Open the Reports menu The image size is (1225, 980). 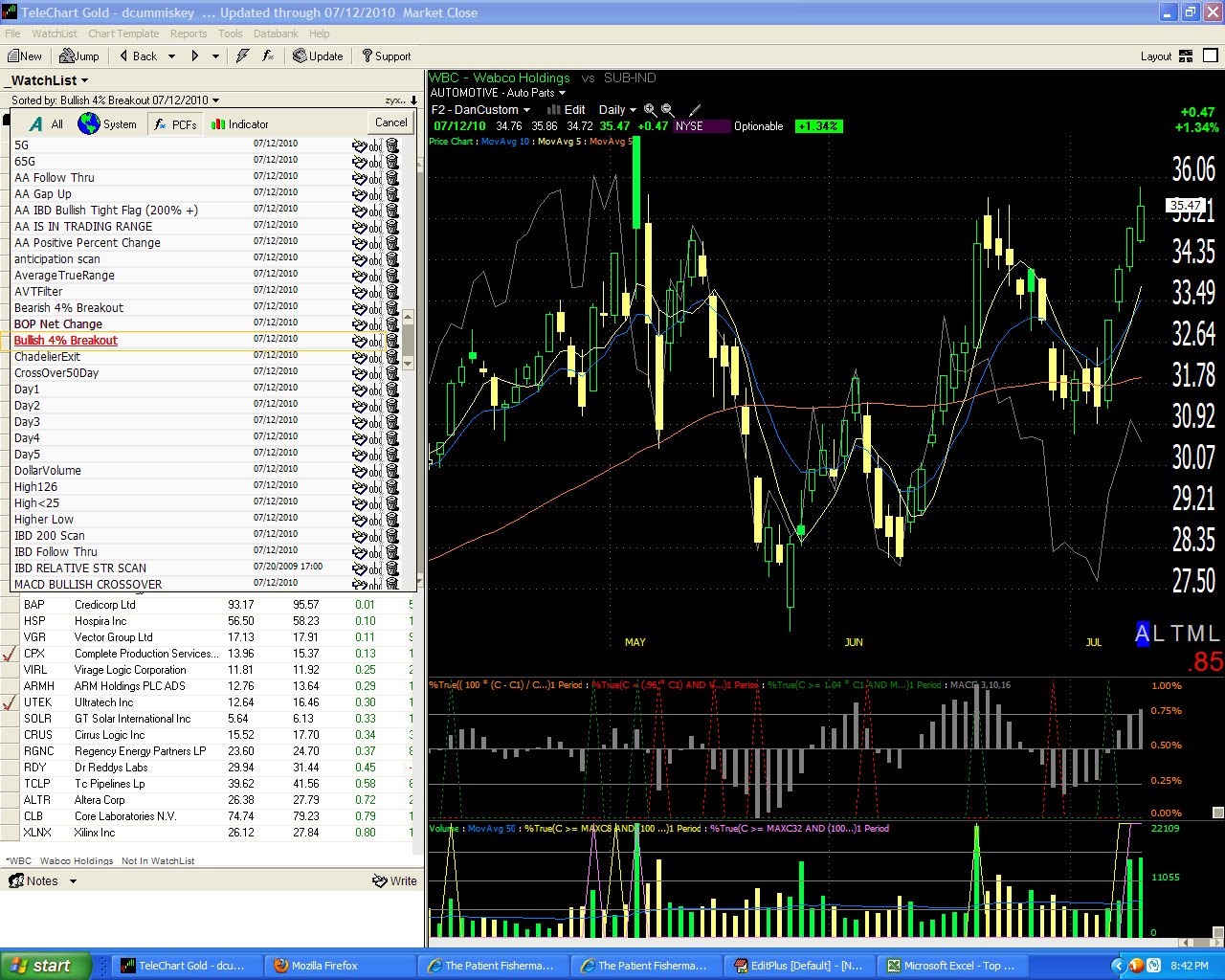(x=189, y=33)
